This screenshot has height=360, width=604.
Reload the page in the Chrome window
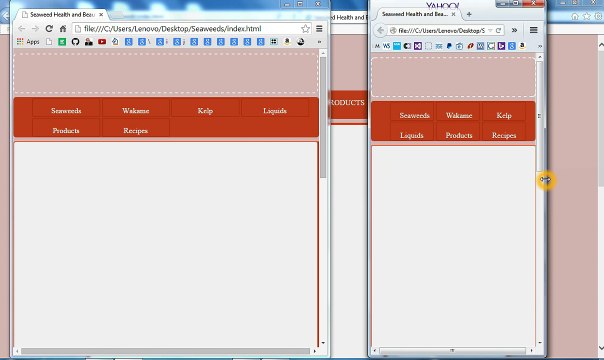pyautogui.click(x=49, y=28)
